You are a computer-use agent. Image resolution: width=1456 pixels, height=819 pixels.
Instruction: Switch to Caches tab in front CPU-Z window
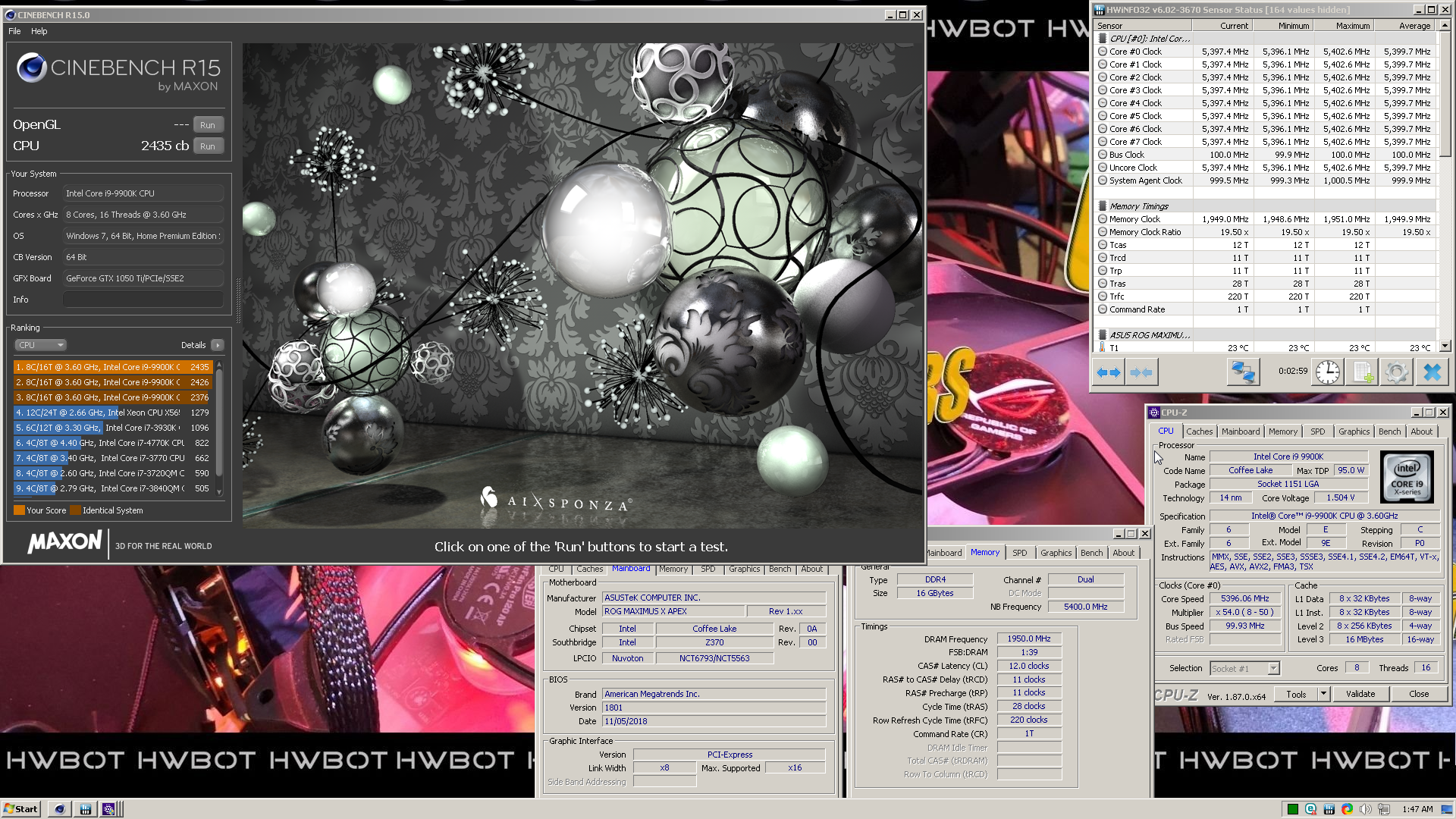click(x=1199, y=431)
